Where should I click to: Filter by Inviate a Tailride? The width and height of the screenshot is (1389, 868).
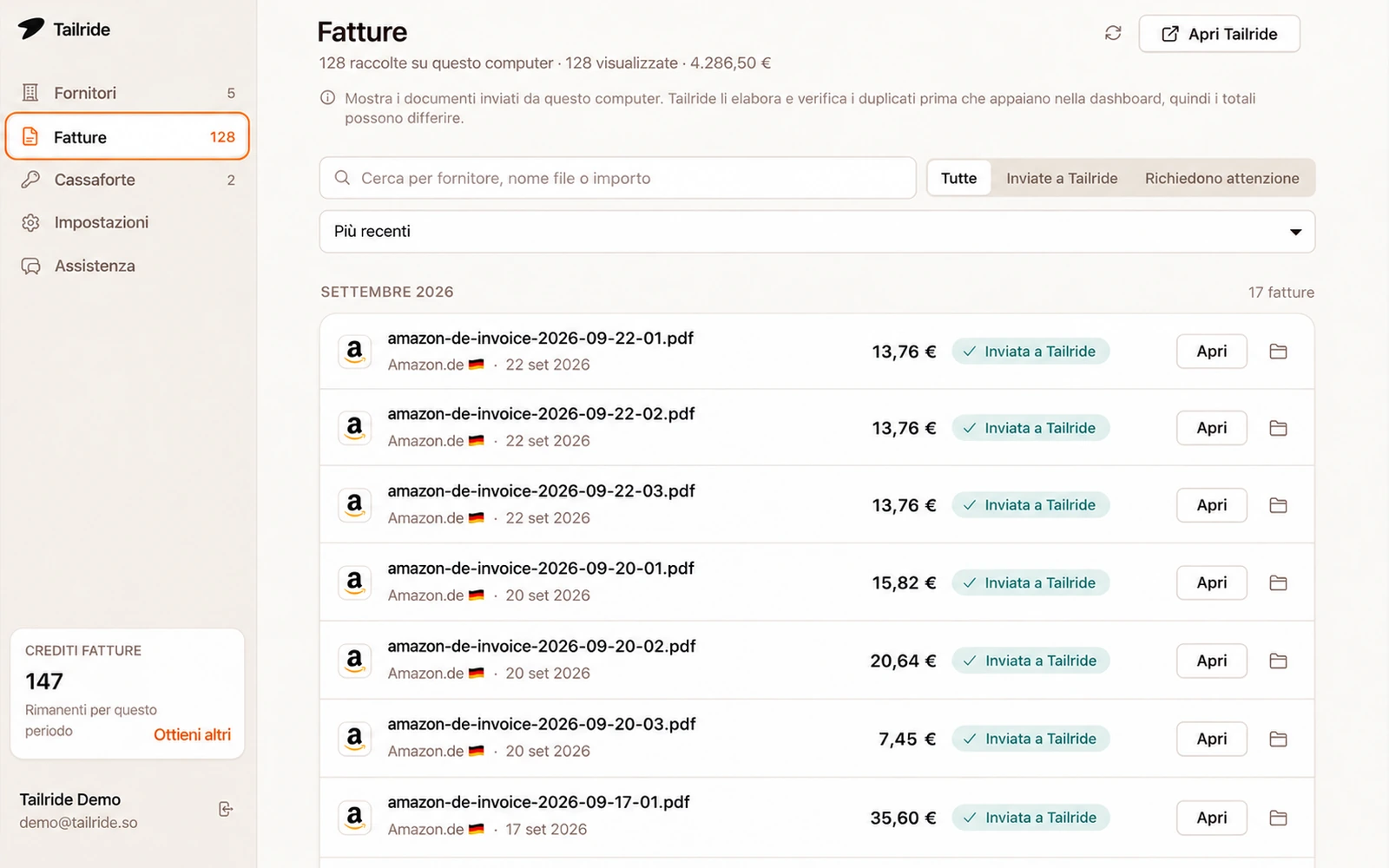tap(1062, 178)
